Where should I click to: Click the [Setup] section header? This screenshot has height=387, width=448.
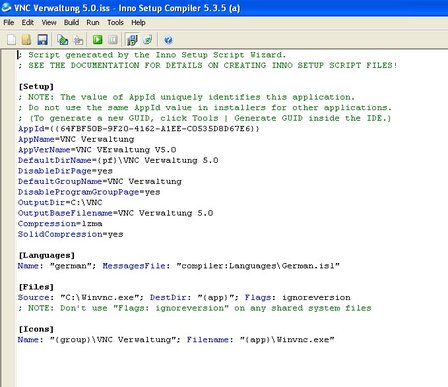coord(36,86)
